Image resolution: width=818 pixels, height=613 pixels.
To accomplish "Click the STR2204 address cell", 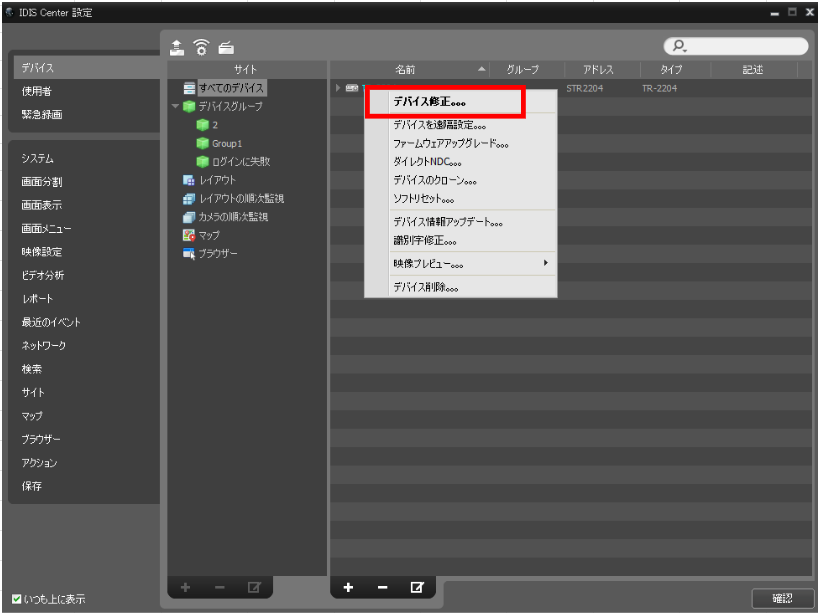I will pos(585,88).
